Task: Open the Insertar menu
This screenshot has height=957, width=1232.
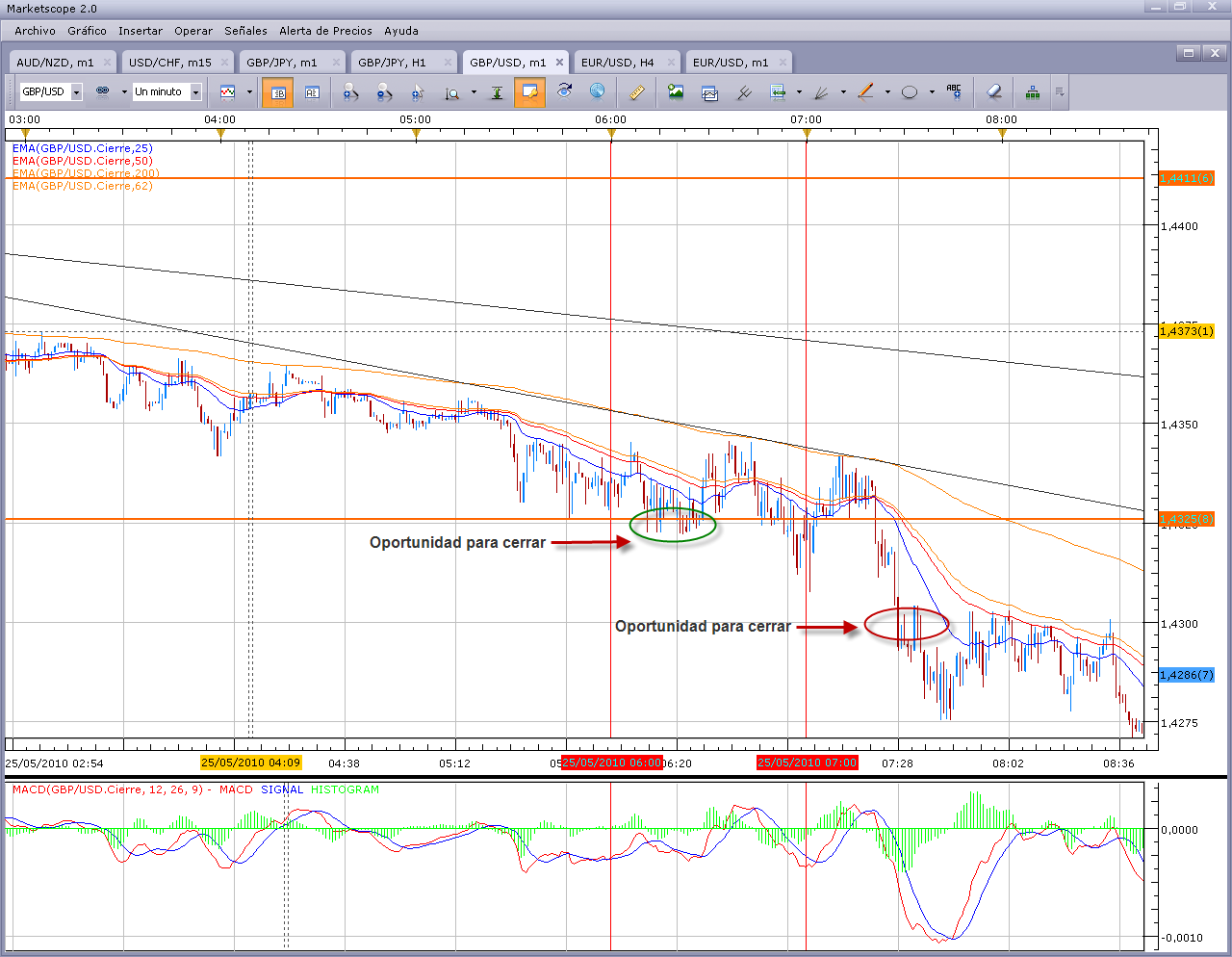Action: pos(141,31)
